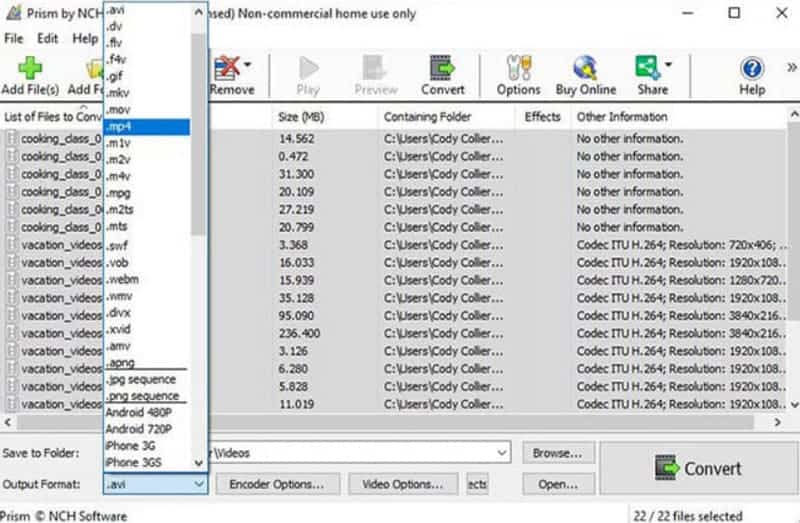Image resolution: width=800 pixels, height=523 pixels.
Task: Click the Effects column header
Action: pos(542,117)
